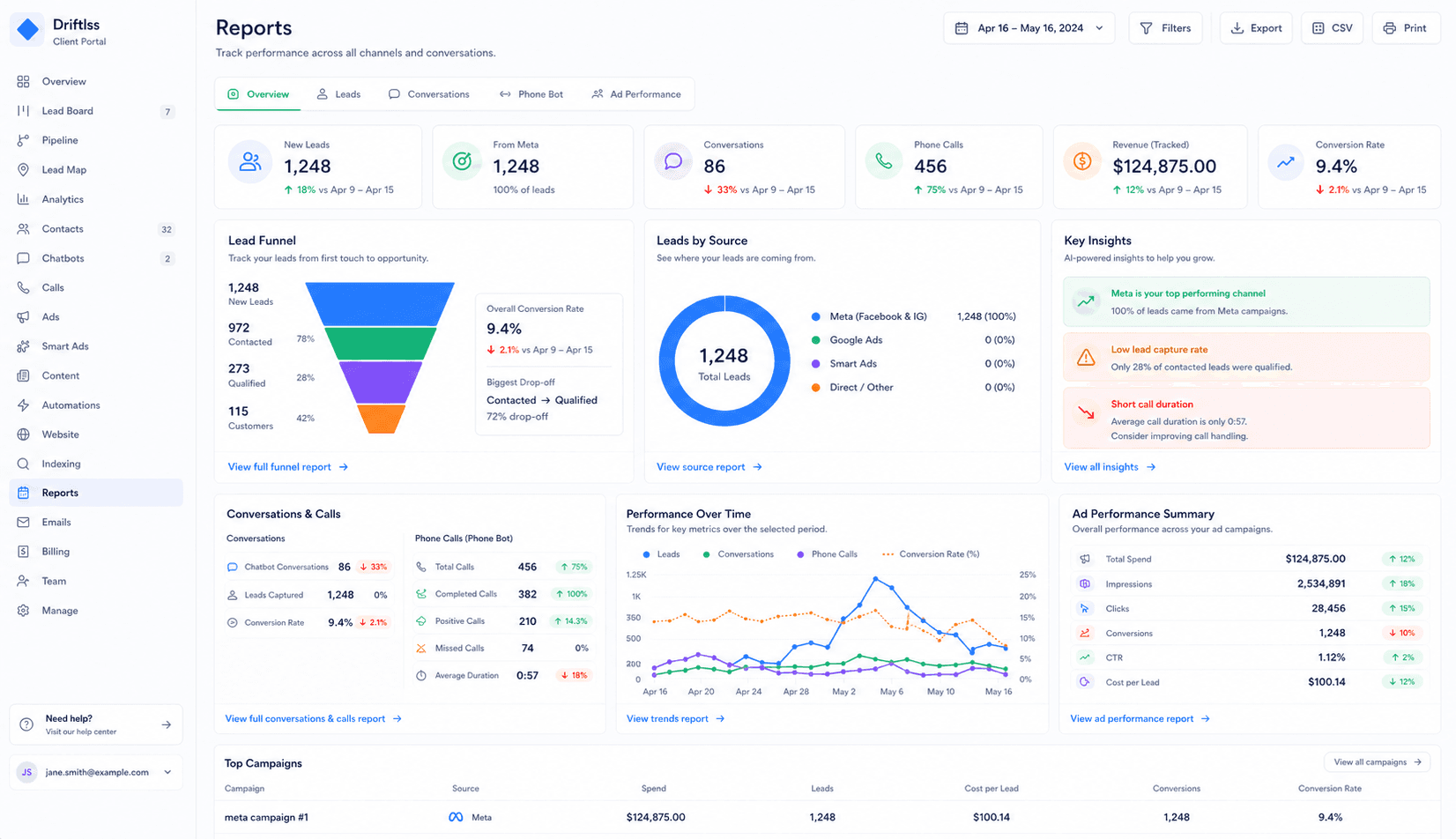1456x839 pixels.
Task: Click the Print button
Action: (x=1405, y=28)
